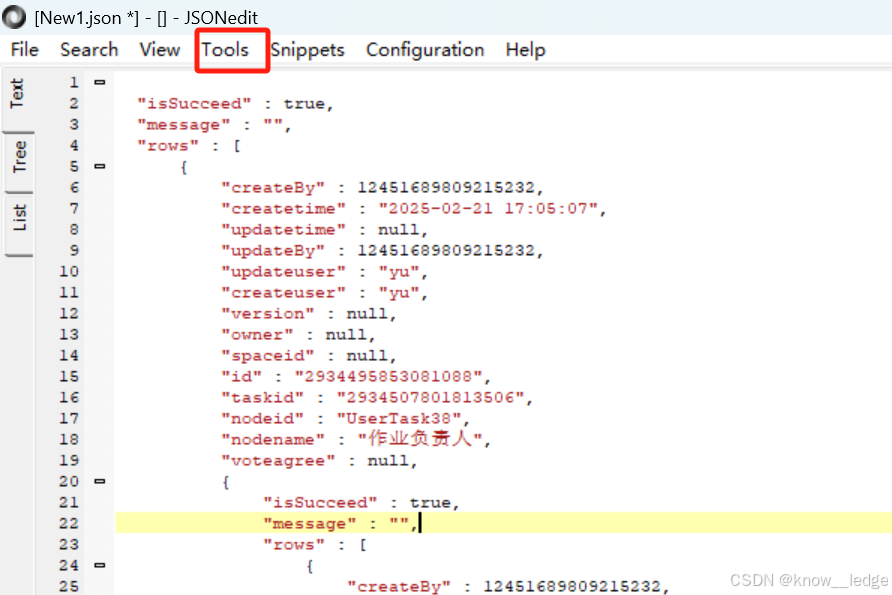Collapse the fold marker at line 5
The height and width of the screenshot is (595, 892).
(100, 167)
